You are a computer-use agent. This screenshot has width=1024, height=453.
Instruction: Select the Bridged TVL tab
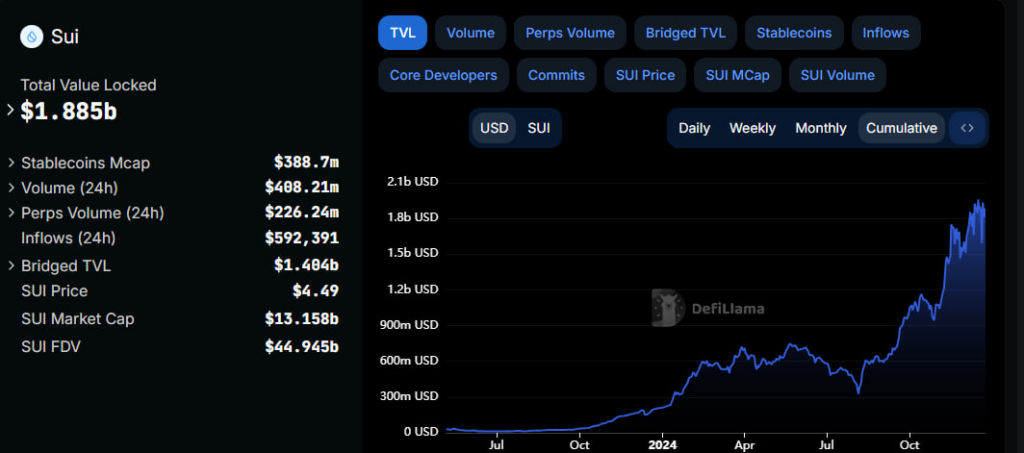pos(685,33)
